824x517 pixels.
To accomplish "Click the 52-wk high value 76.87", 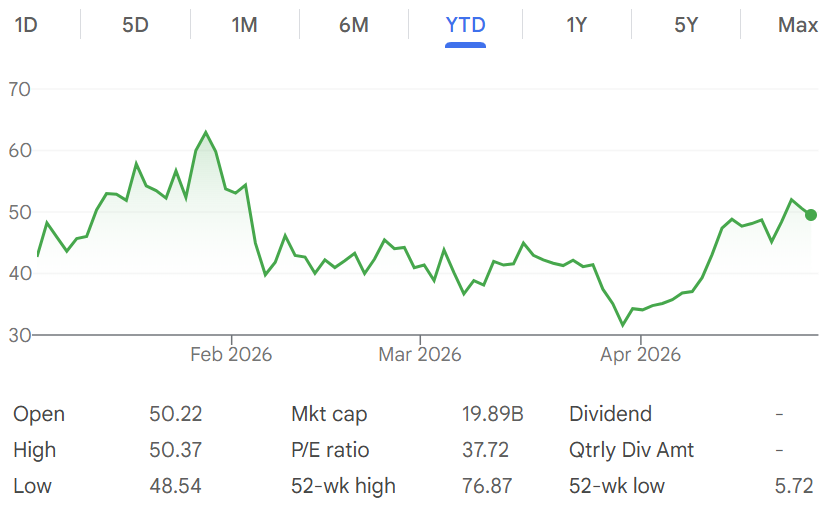I will tap(487, 486).
